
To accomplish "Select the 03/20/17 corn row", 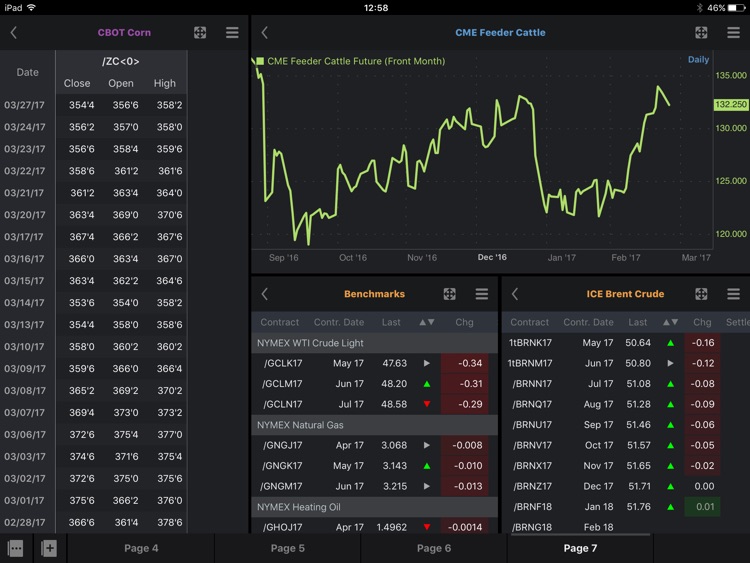I will point(93,215).
